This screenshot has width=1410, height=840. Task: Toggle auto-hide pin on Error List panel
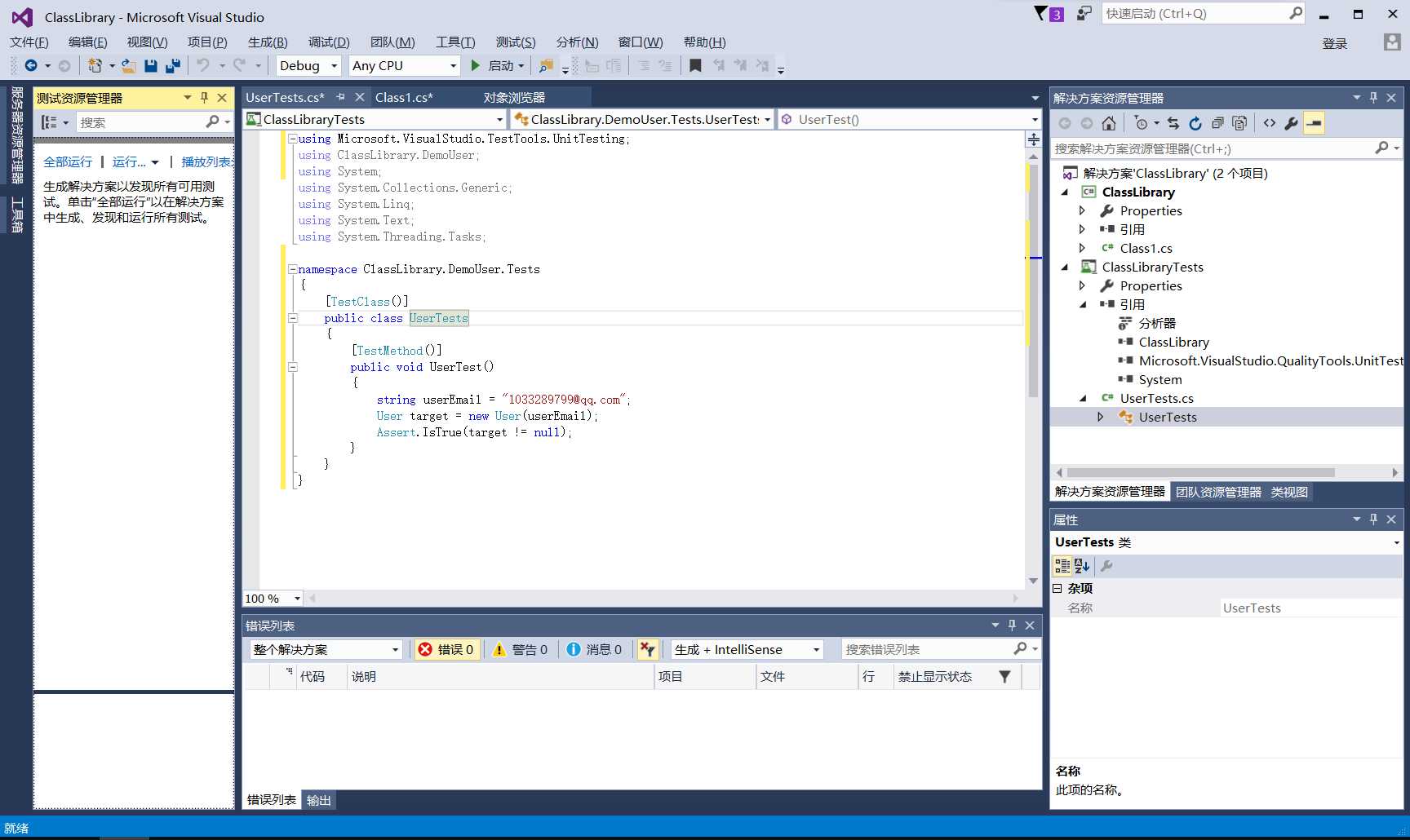1013,626
